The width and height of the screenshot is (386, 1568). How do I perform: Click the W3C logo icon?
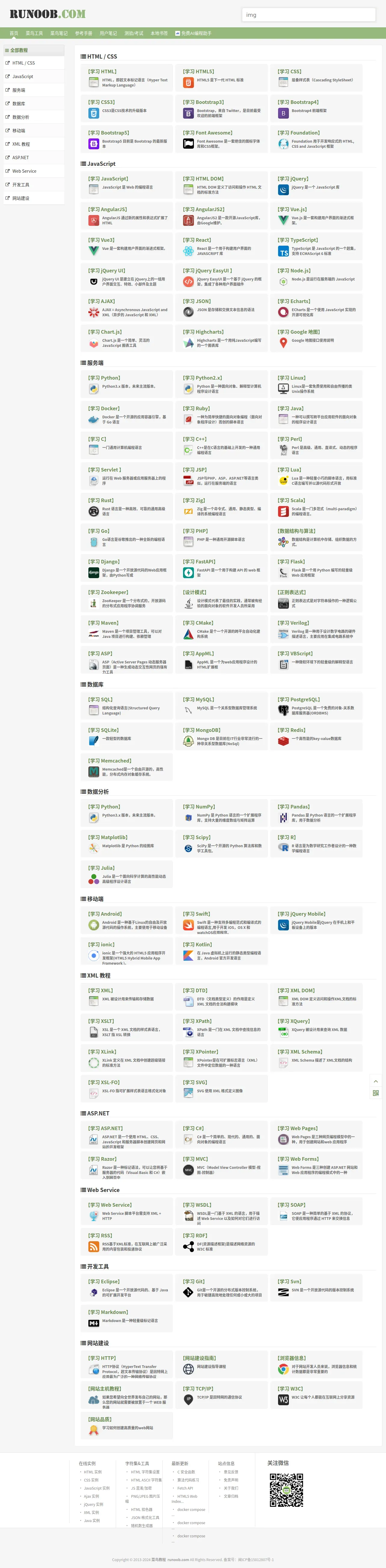click(x=283, y=1400)
